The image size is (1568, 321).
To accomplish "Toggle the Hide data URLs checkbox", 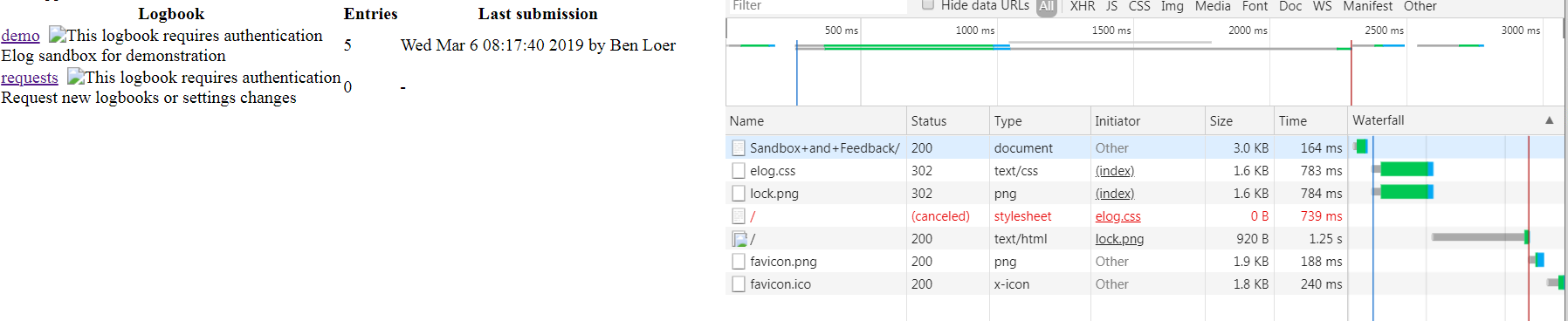I will tap(928, 5).
